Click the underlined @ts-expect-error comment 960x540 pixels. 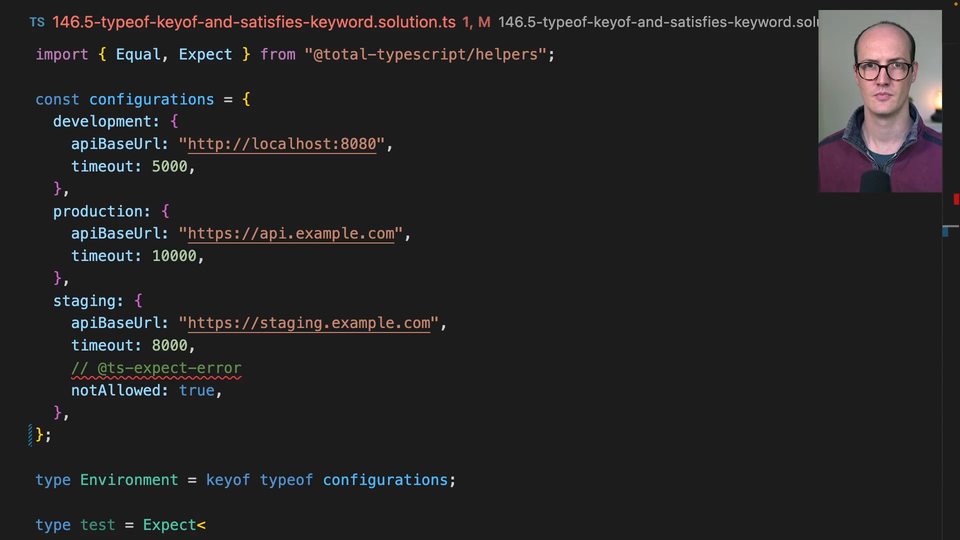coord(156,368)
